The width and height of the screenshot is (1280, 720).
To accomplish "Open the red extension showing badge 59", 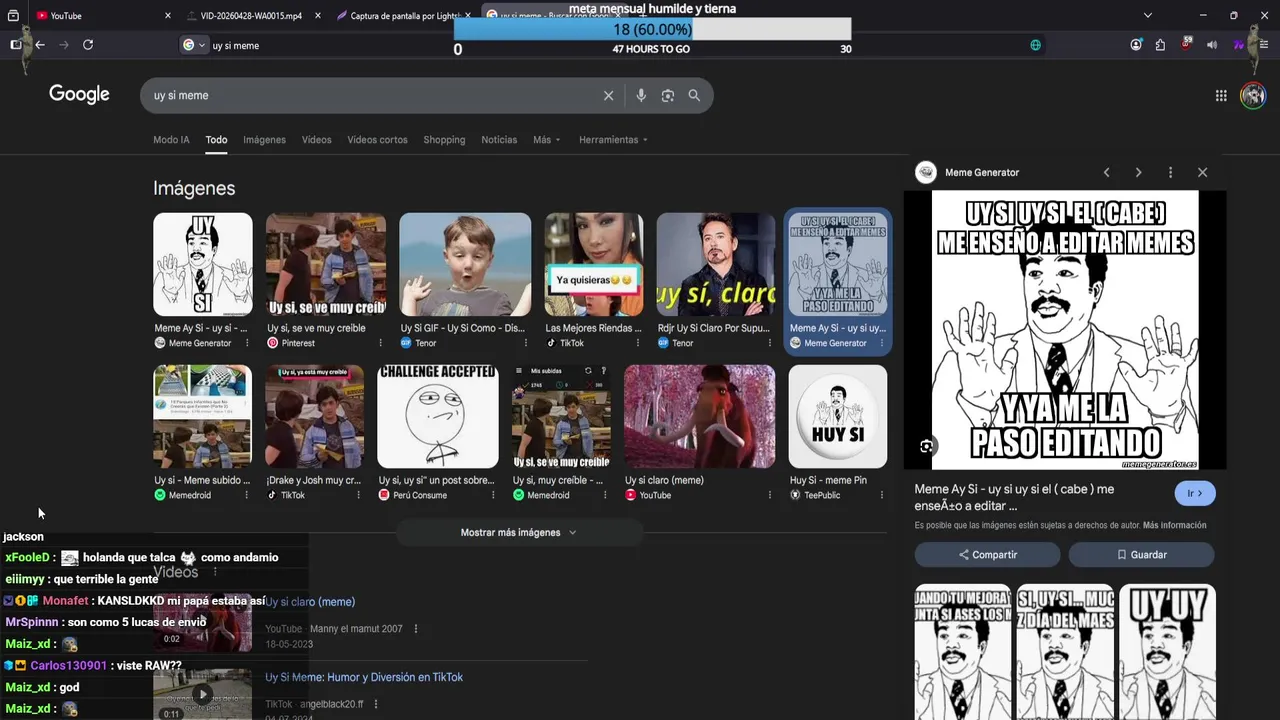I will [x=1186, y=44].
